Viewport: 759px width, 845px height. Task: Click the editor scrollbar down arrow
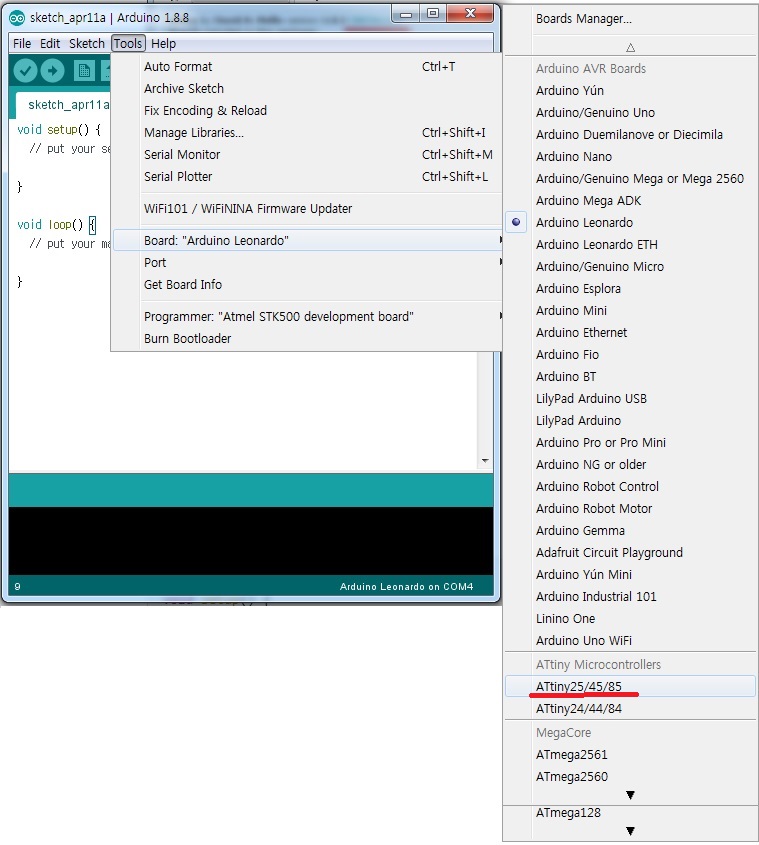pos(485,461)
